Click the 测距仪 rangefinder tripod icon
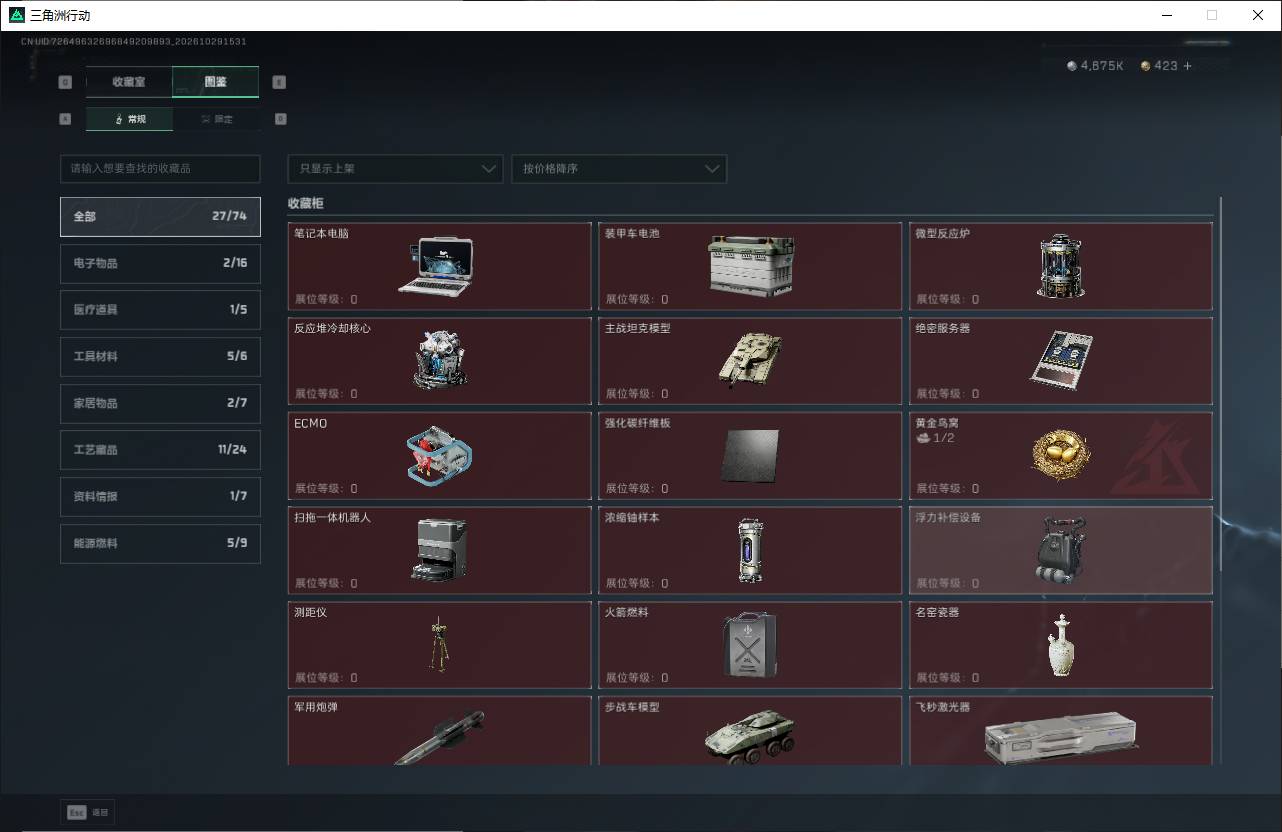Screen dimensions: 1282x832 click(x=438, y=645)
